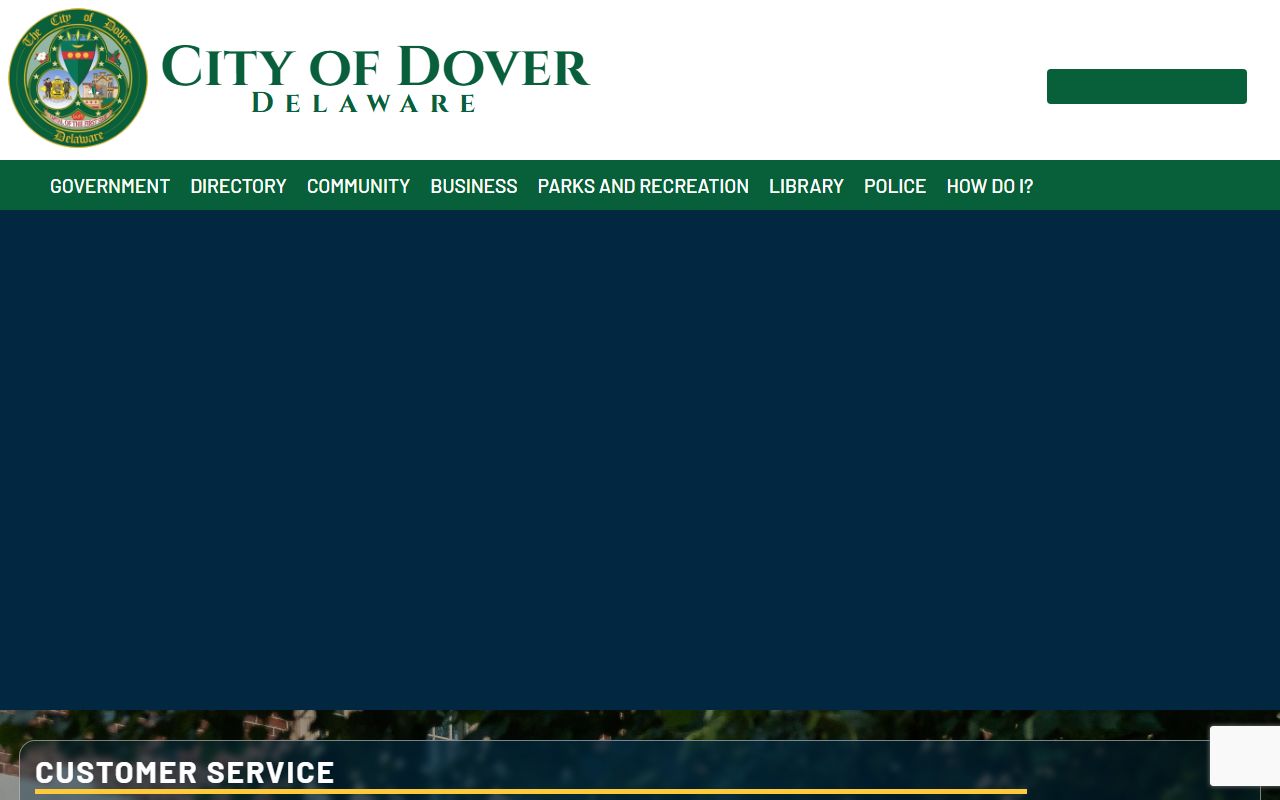
Task: Open the Library menu
Action: point(806,186)
